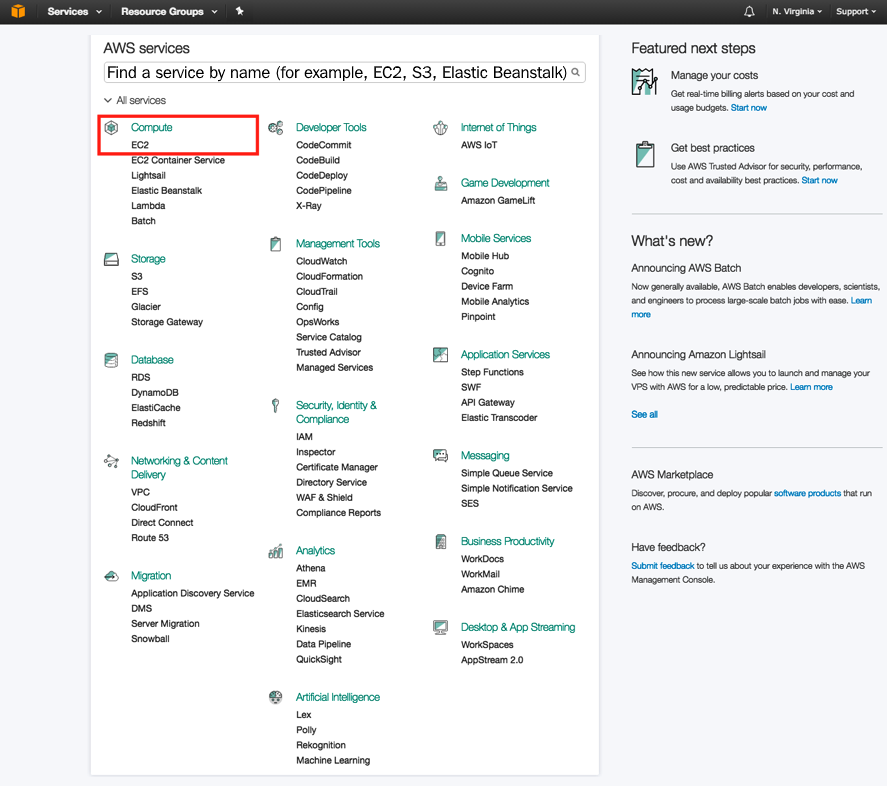Click the Compute category icon
The image size is (887, 786).
point(112,128)
